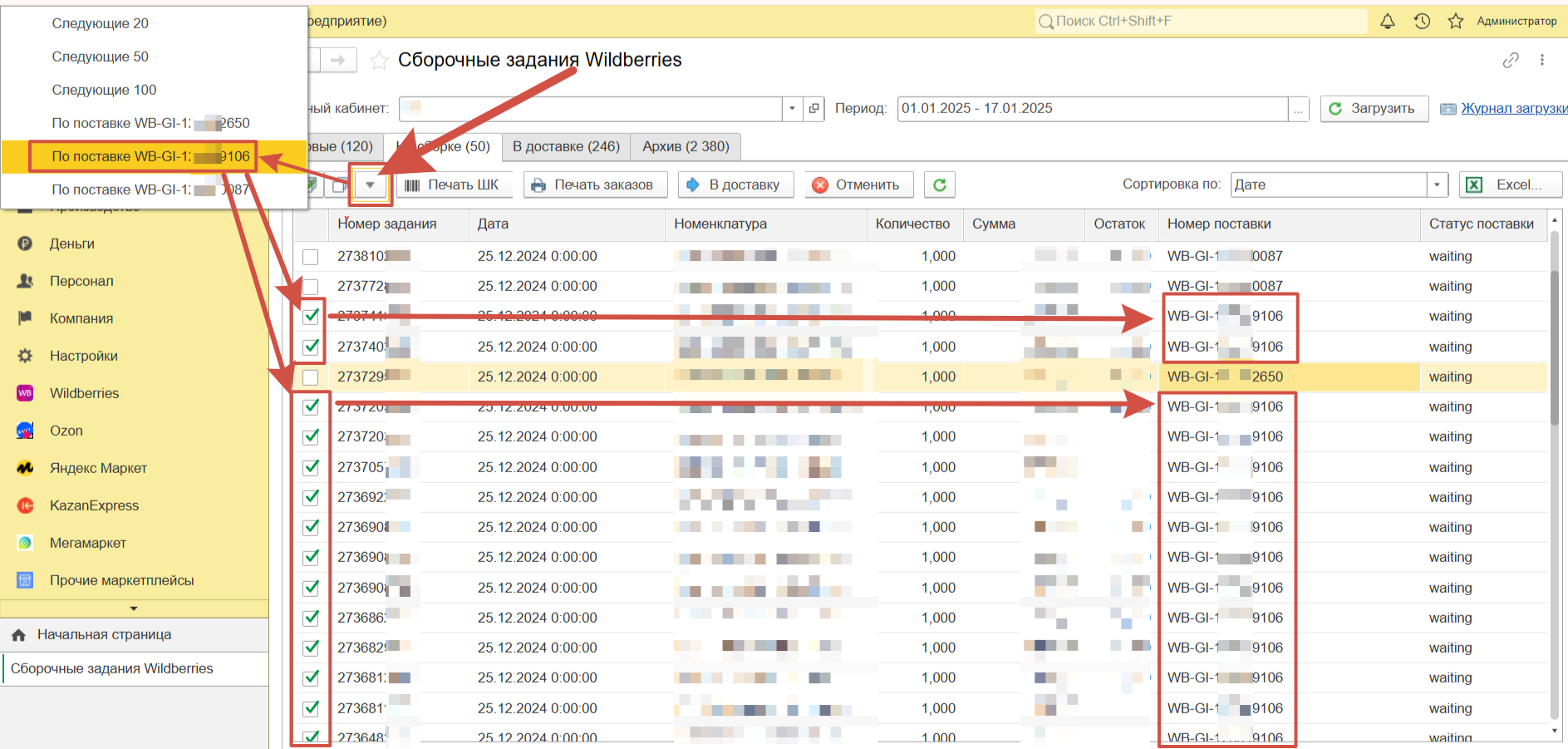Image resolution: width=1568 pixels, height=749 pixels.
Task: Click Отменить button
Action: 858,185
